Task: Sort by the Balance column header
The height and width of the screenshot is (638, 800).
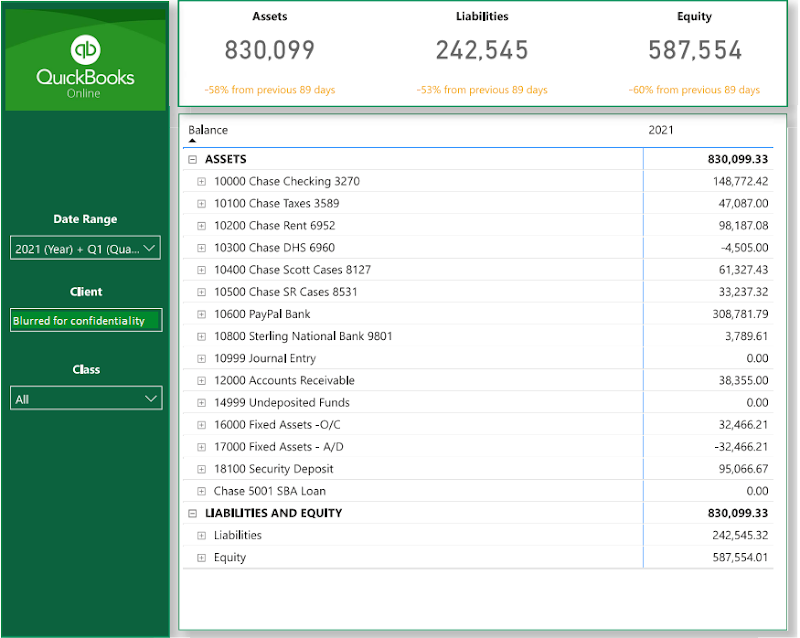Action: tap(208, 130)
